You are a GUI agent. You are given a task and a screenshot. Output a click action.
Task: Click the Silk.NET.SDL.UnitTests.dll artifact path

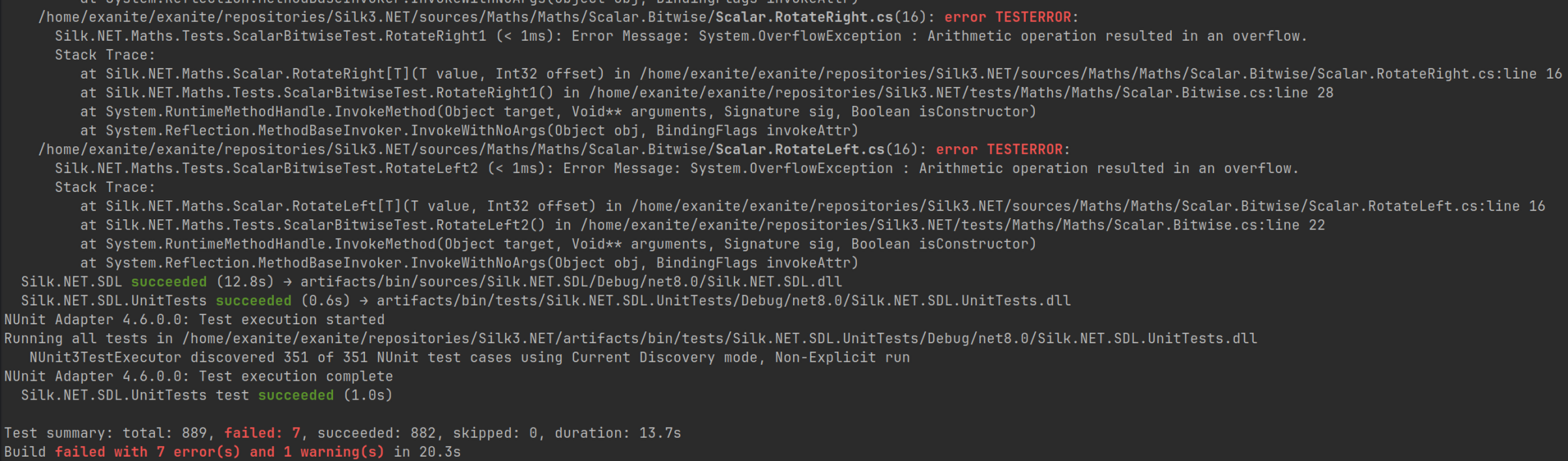click(x=723, y=301)
